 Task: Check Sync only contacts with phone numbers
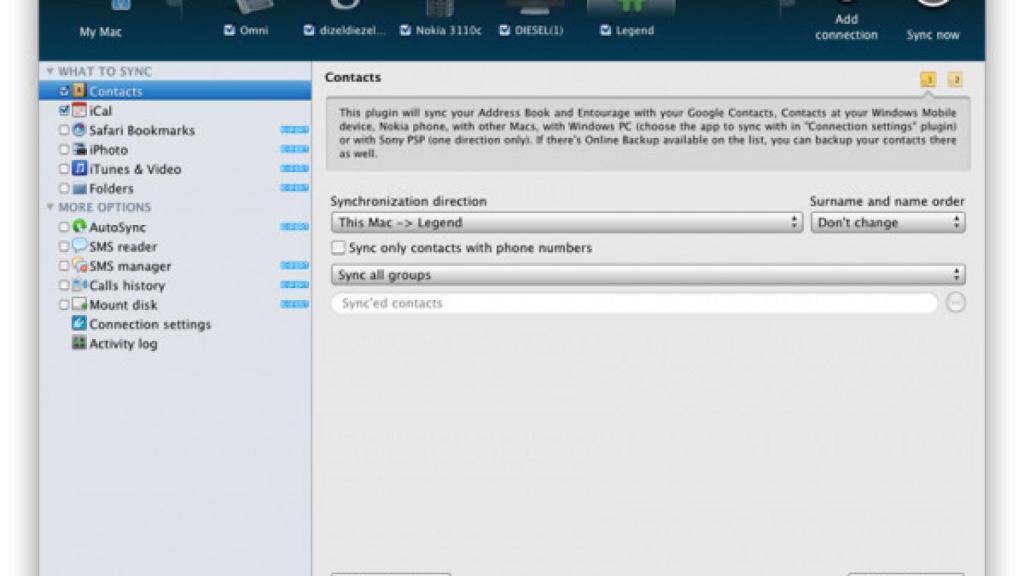[338, 247]
